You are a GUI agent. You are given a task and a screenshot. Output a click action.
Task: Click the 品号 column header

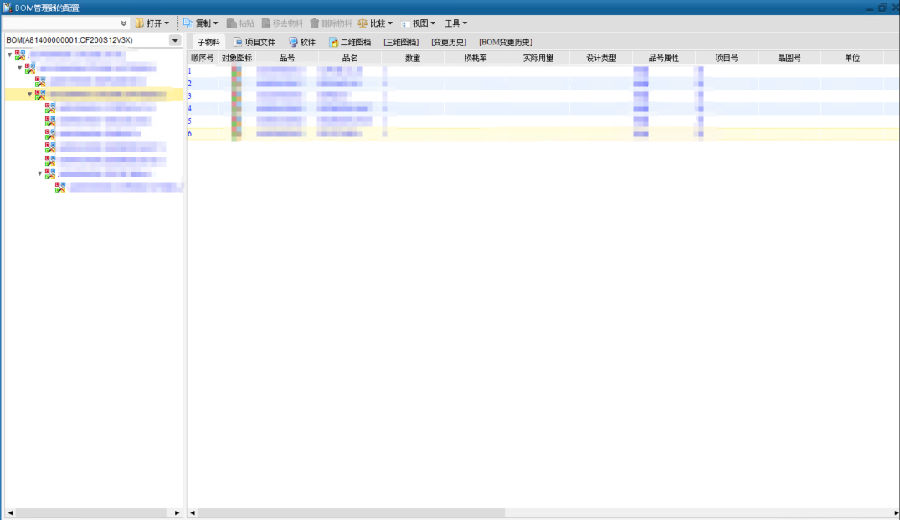pyautogui.click(x=287, y=58)
